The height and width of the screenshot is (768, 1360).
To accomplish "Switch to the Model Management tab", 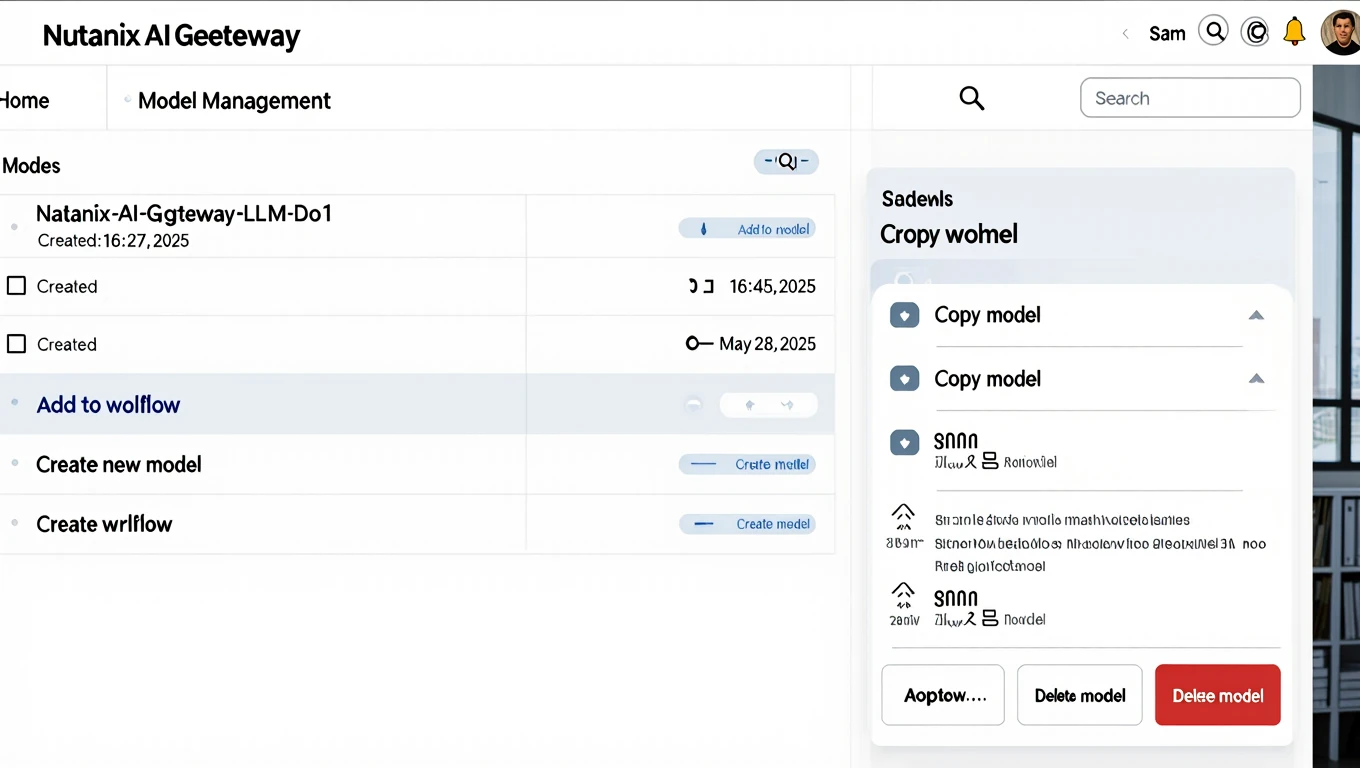I will 234,101.
